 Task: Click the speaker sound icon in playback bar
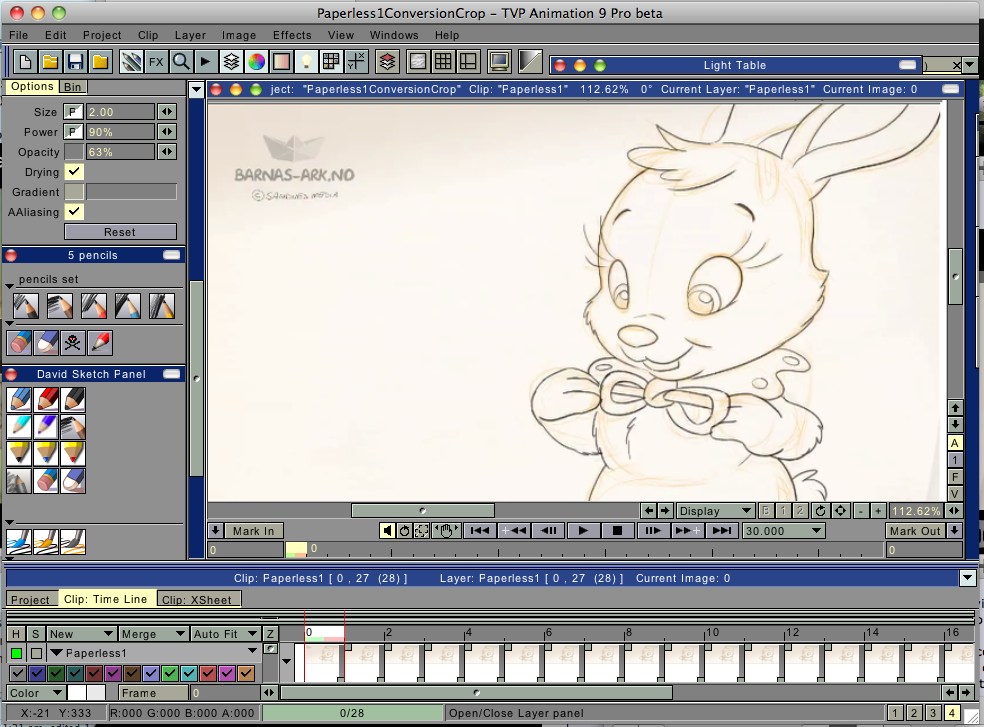[387, 530]
